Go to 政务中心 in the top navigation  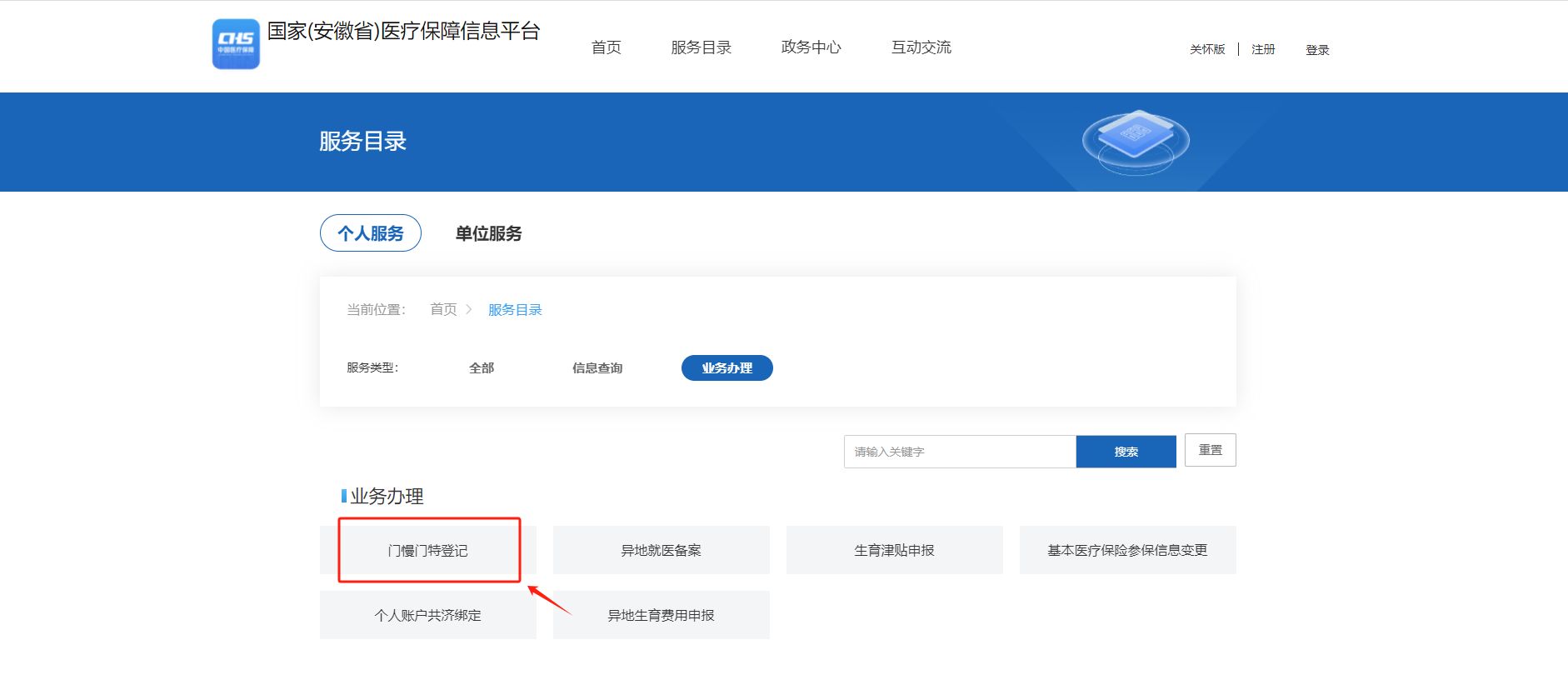[x=811, y=47]
